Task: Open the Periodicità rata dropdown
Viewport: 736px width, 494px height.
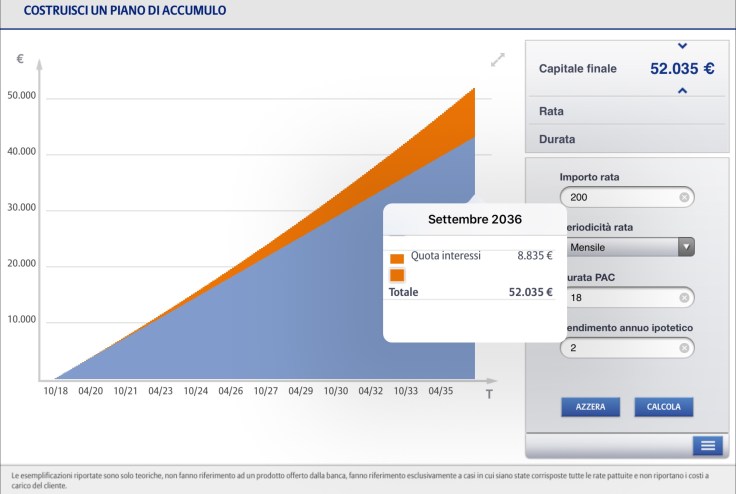Action: 685,247
